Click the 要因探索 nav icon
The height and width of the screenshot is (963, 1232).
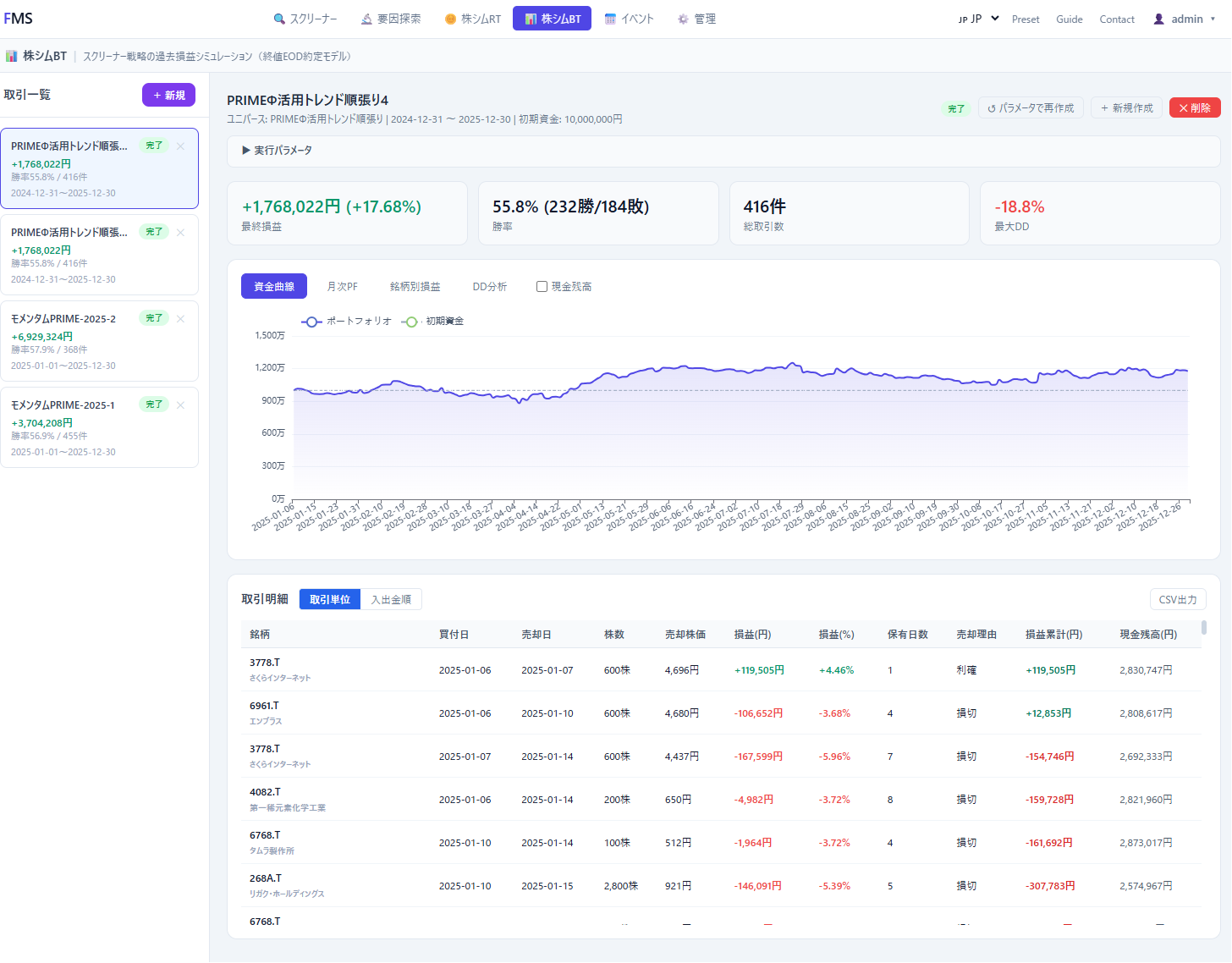[x=366, y=19]
